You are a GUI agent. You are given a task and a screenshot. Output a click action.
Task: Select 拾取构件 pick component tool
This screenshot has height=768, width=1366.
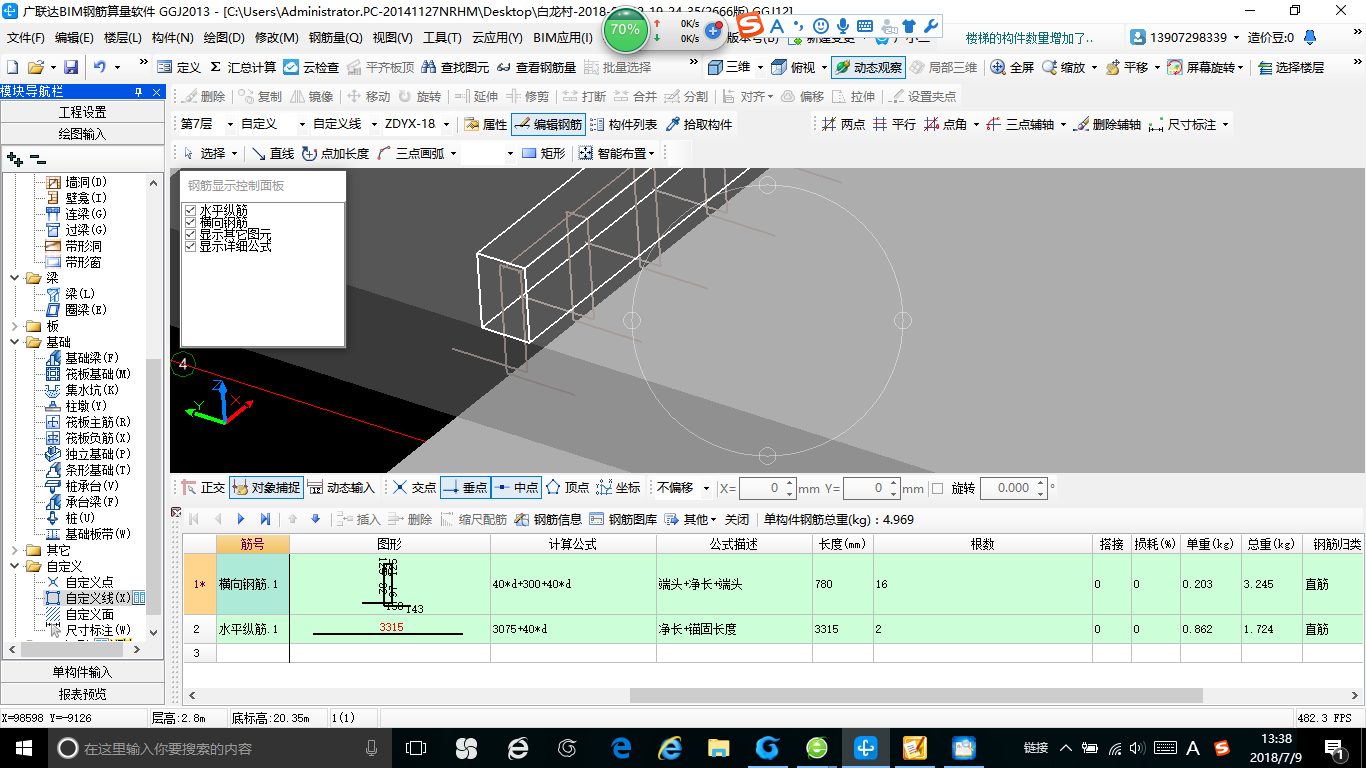[x=698, y=125]
